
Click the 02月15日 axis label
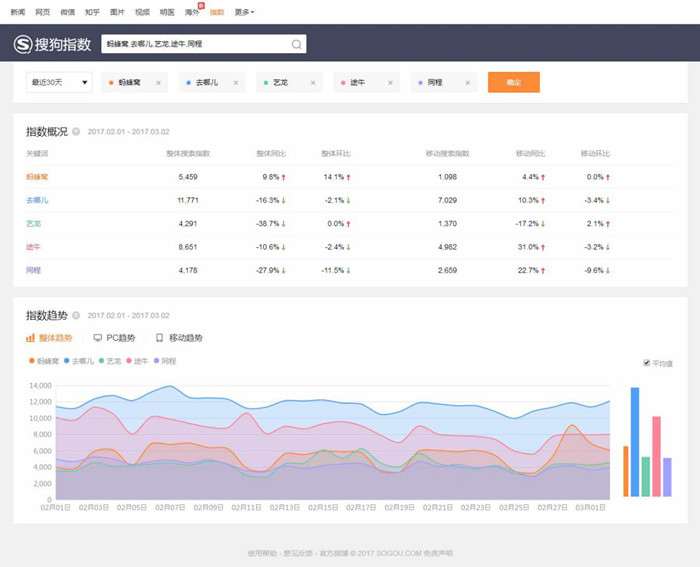323,508
